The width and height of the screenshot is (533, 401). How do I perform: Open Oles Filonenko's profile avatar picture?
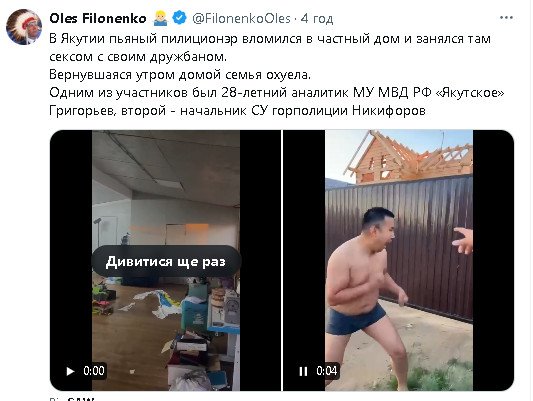coord(24,27)
